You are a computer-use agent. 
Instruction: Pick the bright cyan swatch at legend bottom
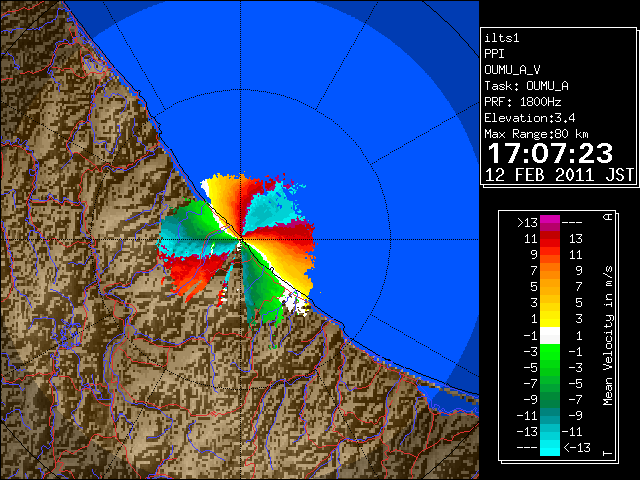coord(550,448)
